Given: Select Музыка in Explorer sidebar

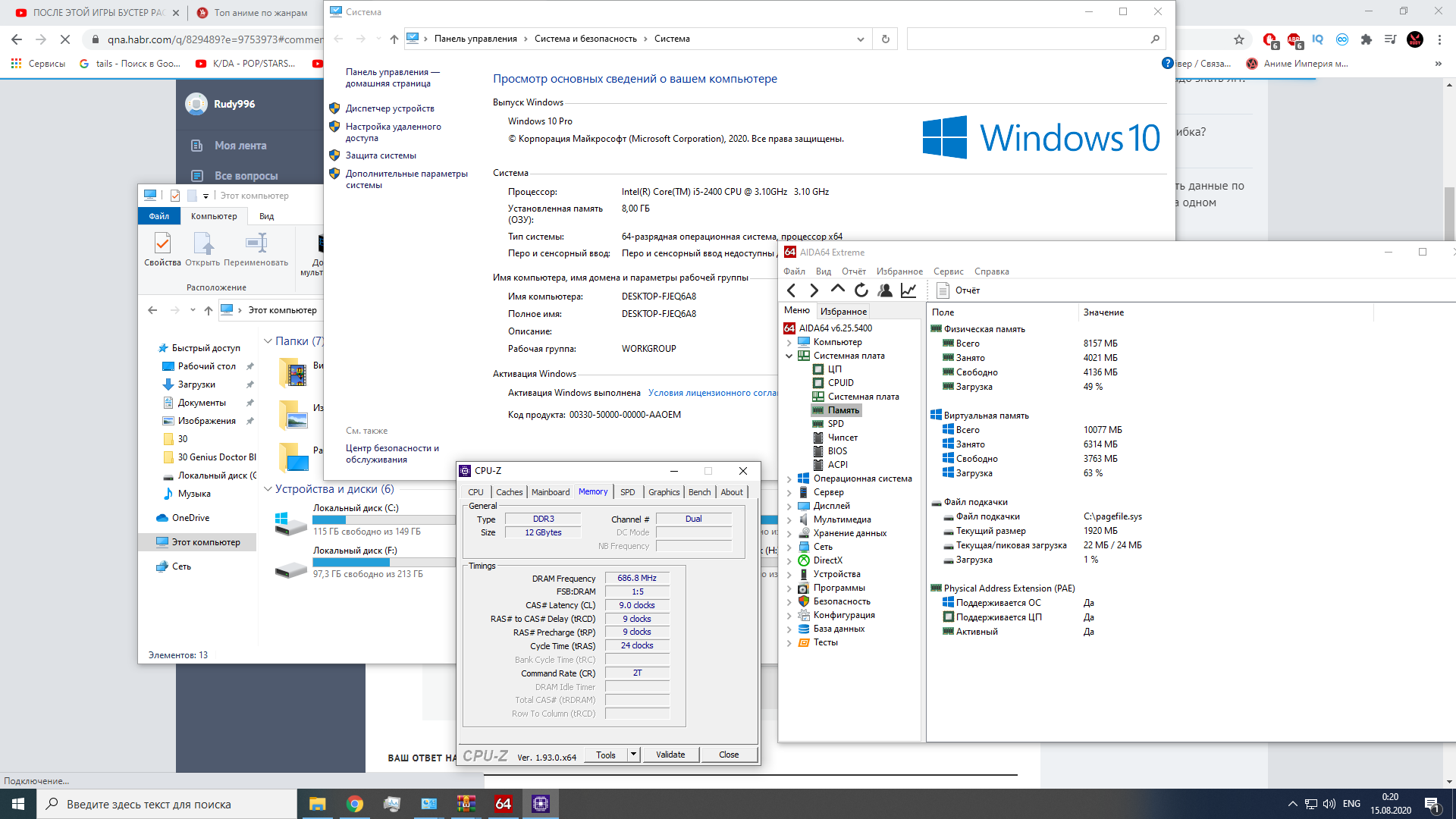Looking at the screenshot, I should point(194,494).
